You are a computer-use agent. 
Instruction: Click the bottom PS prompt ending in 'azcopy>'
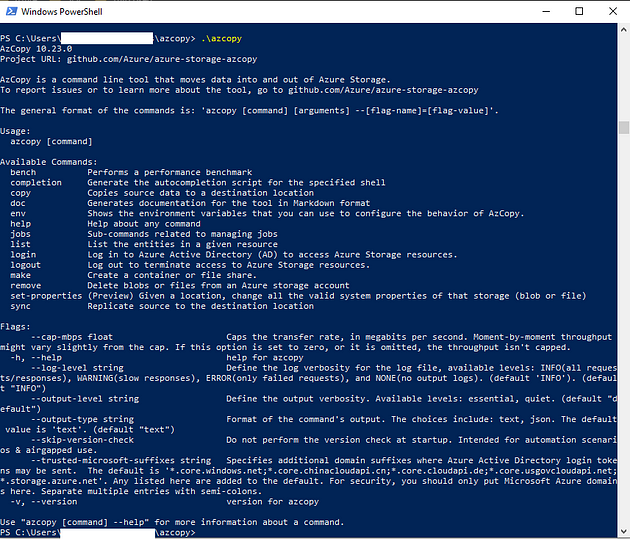point(98,533)
